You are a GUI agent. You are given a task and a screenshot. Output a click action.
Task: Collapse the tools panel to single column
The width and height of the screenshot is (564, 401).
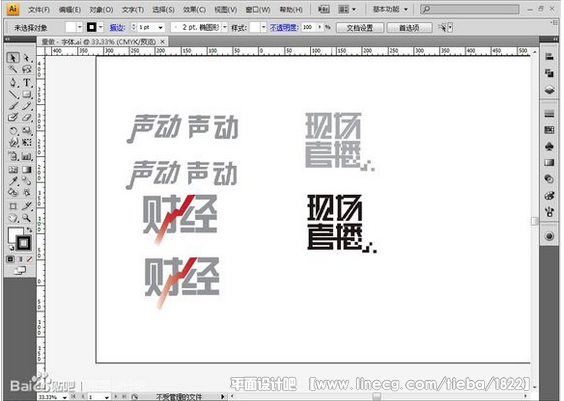[x=7, y=38]
